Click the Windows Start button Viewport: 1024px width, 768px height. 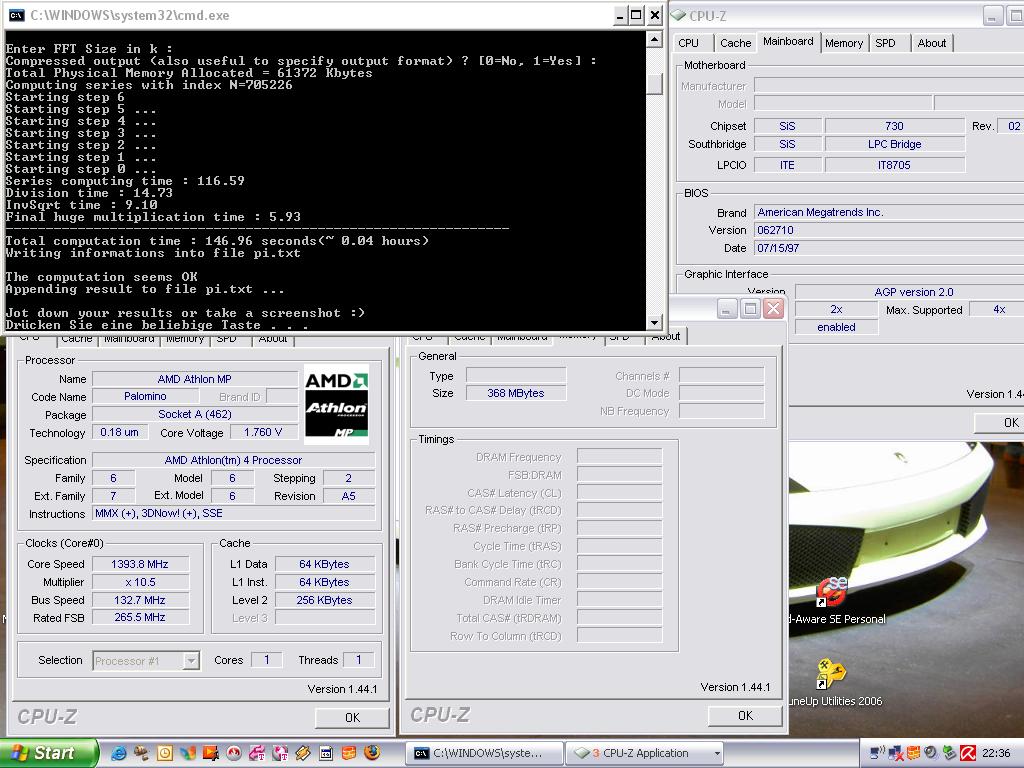pyautogui.click(x=48, y=753)
